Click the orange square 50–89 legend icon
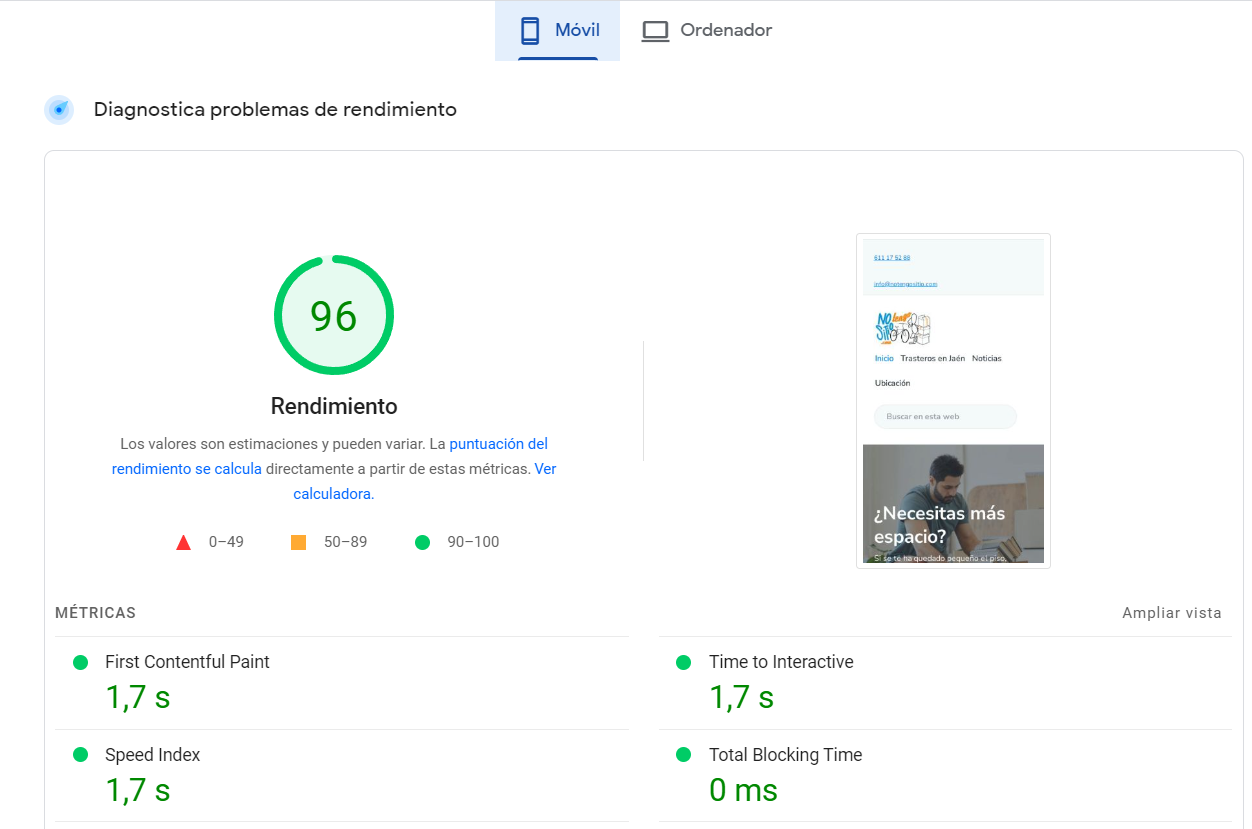The height and width of the screenshot is (829, 1252). click(298, 542)
